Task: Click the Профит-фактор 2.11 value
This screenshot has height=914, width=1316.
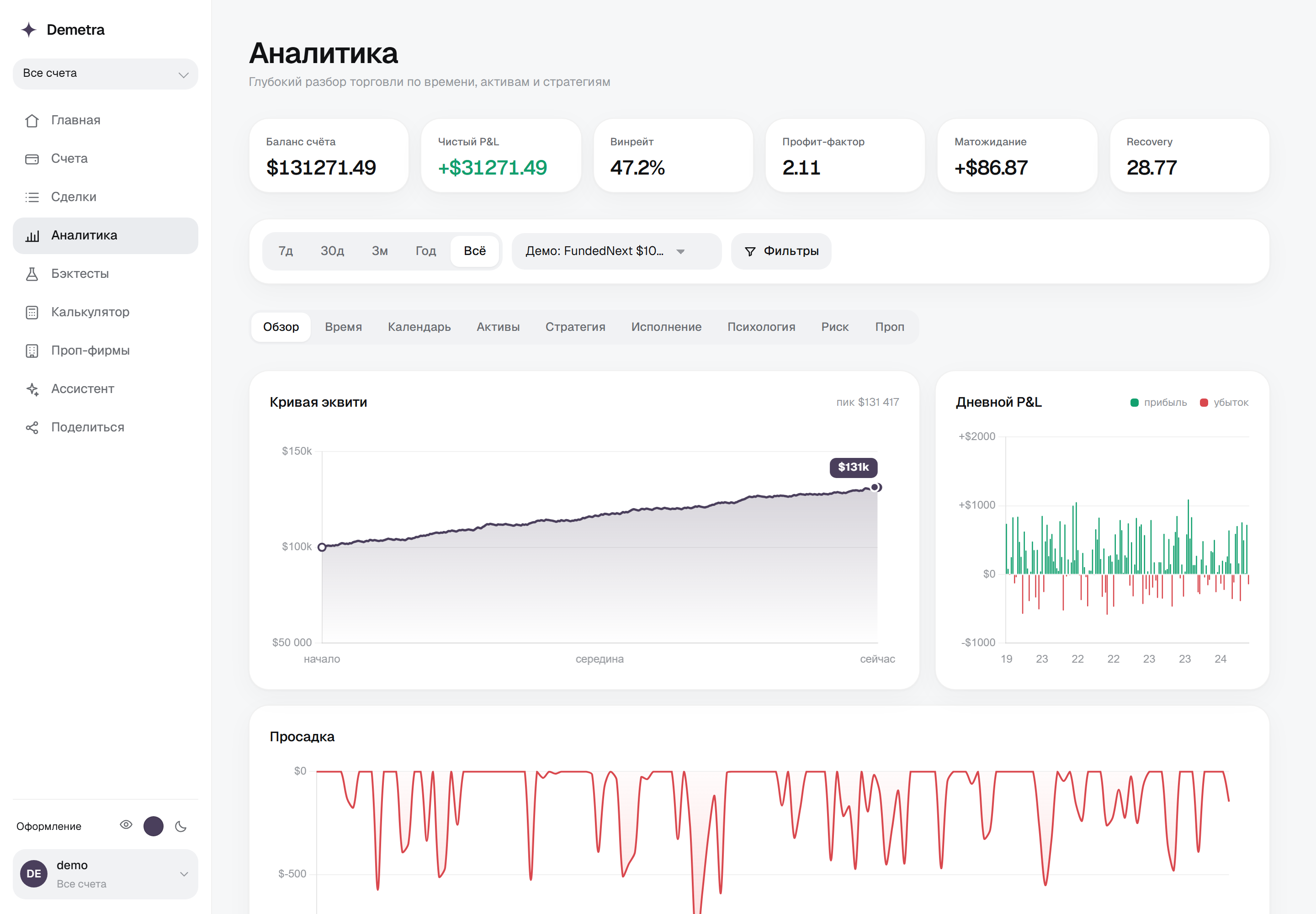Action: click(801, 168)
